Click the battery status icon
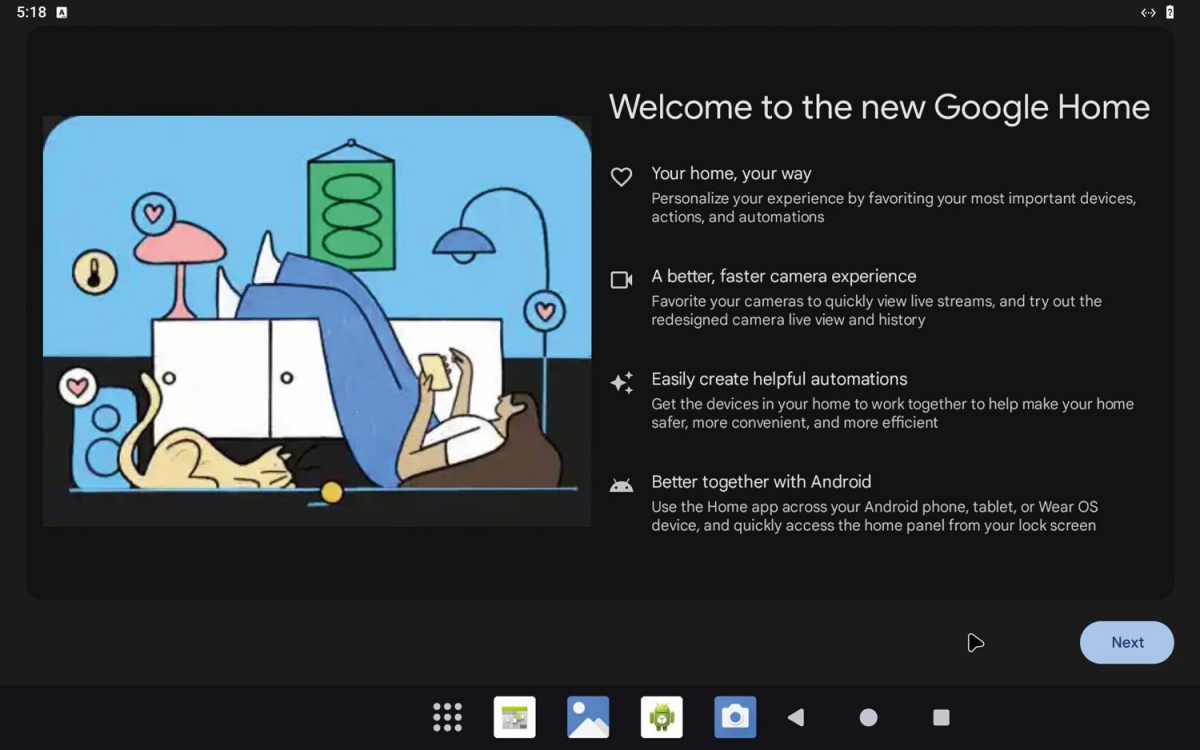 click(1170, 13)
